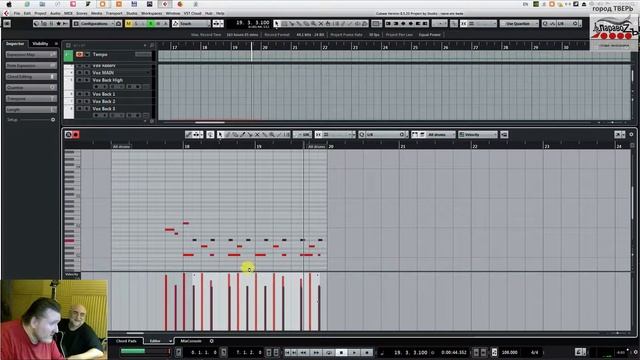640x360 pixels.
Task: Mute the Vox MAIN track
Action: 80,73
